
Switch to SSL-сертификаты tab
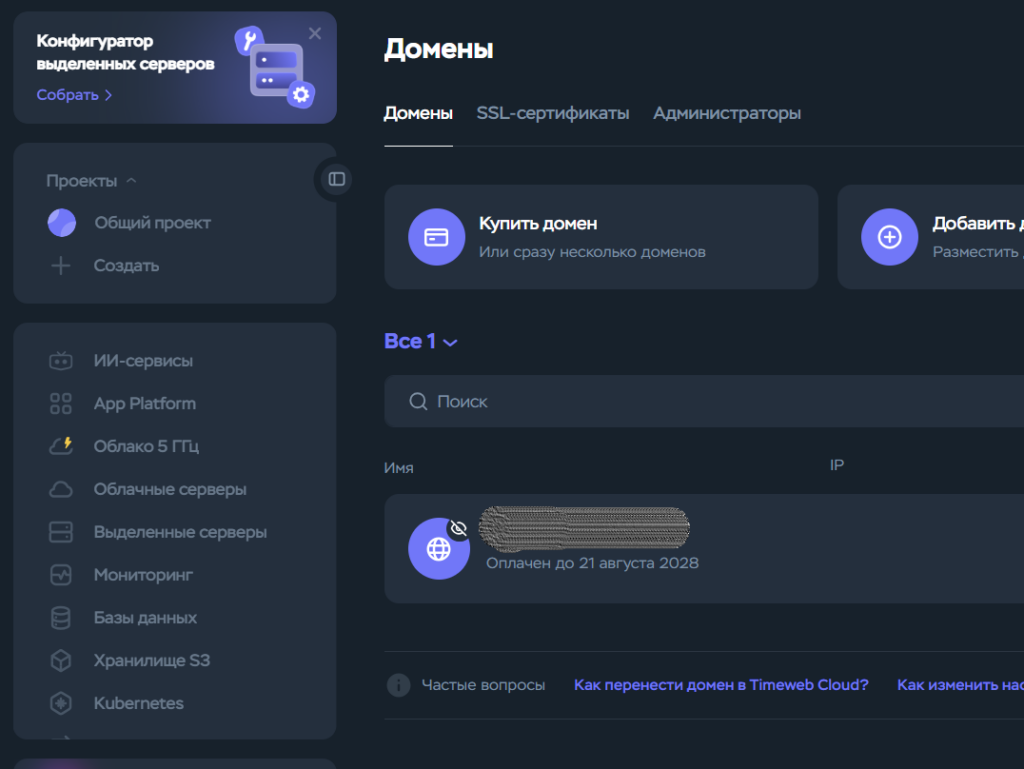(552, 113)
